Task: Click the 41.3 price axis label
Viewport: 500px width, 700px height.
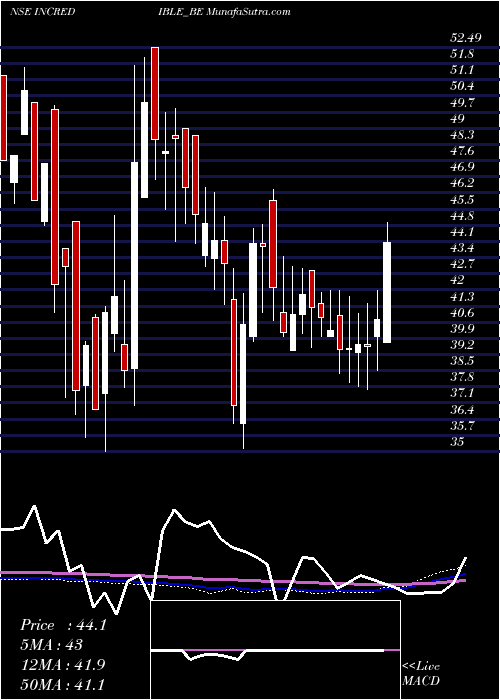Action: (462, 296)
